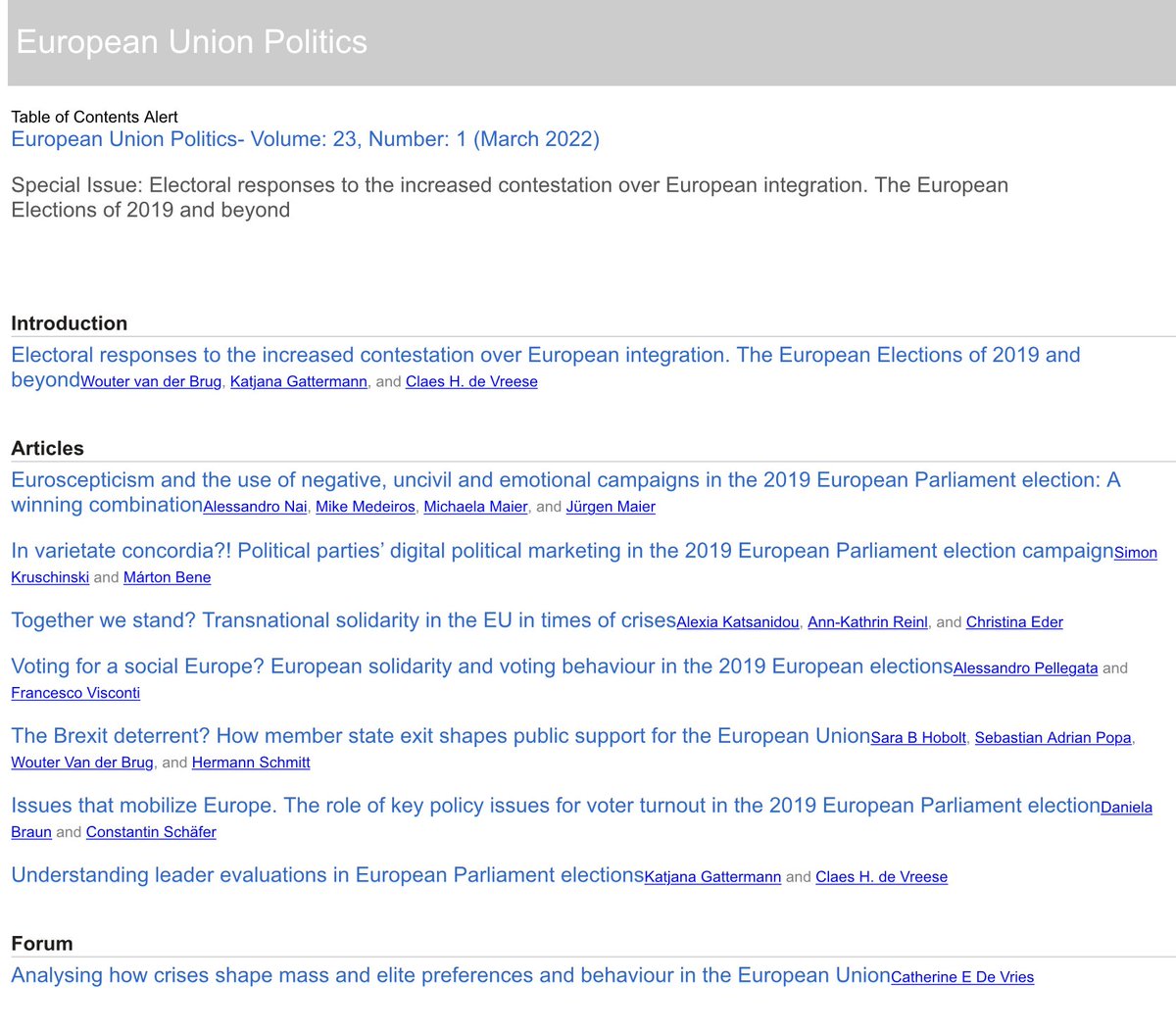Open Katjana Gattermann's link under Introduction

[x=299, y=382]
